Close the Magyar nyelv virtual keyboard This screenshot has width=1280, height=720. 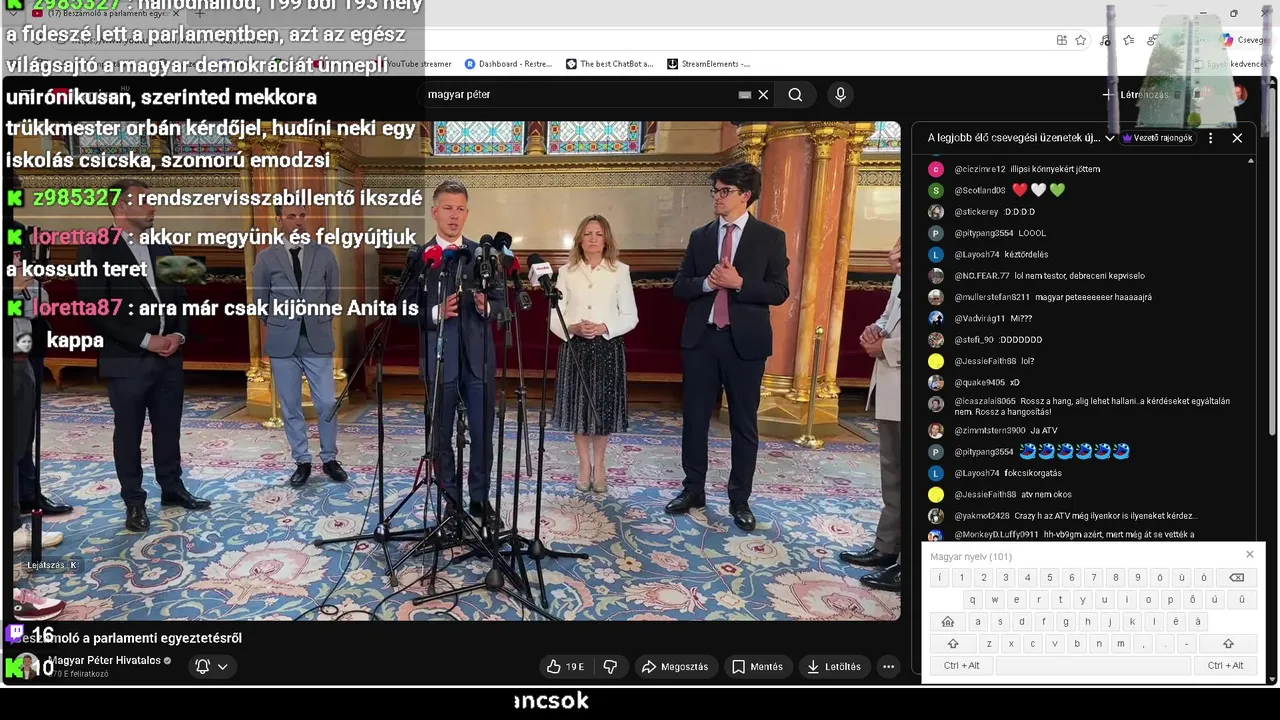[x=1249, y=555]
